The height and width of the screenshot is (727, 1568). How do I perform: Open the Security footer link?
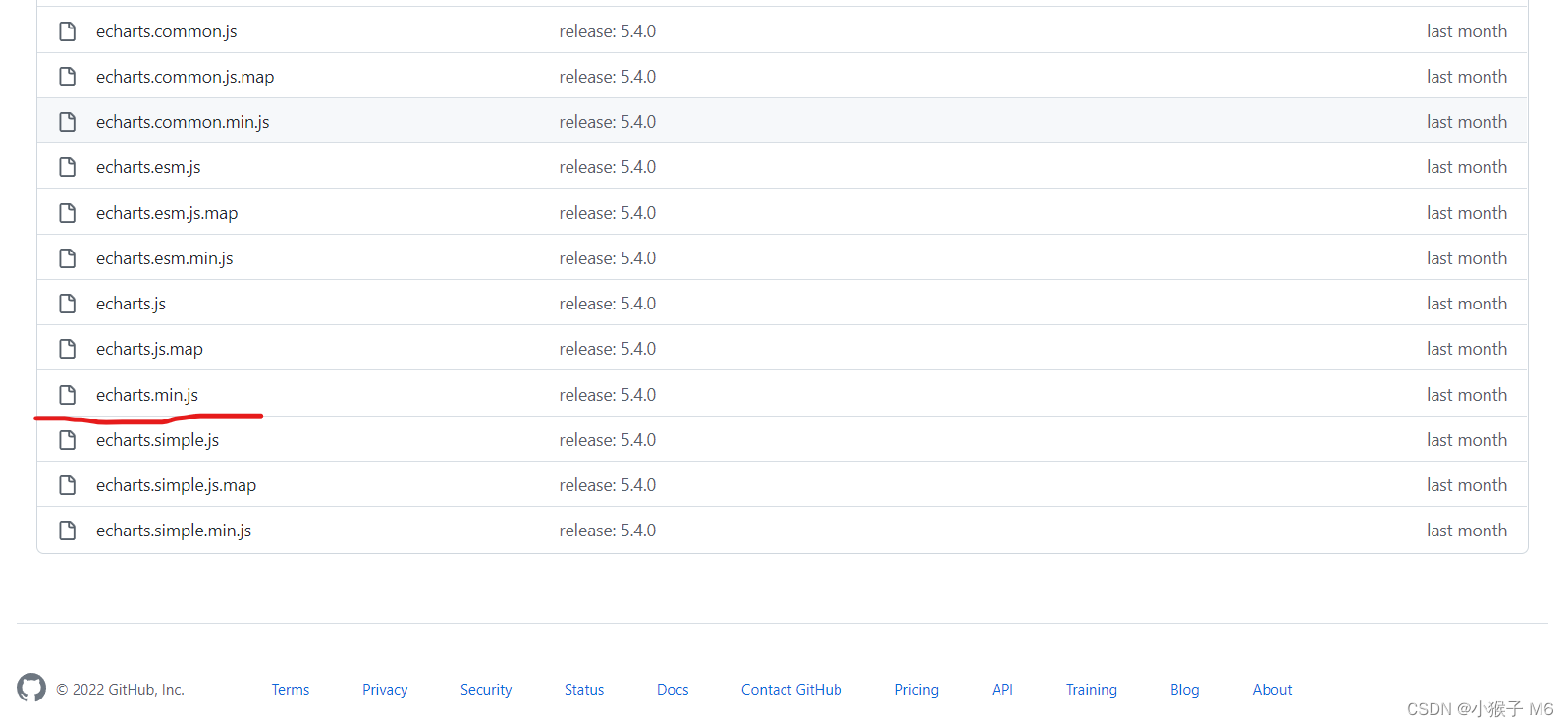pos(486,690)
